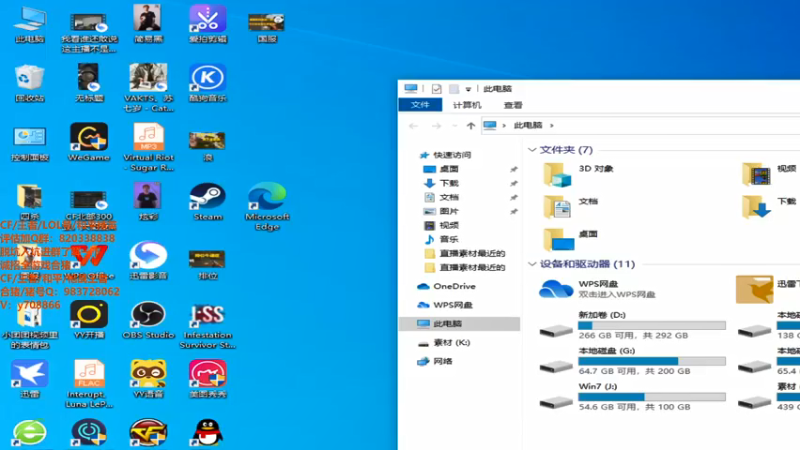Switch to the 查看 ribbon tab
800x450 pixels.
(x=513, y=105)
